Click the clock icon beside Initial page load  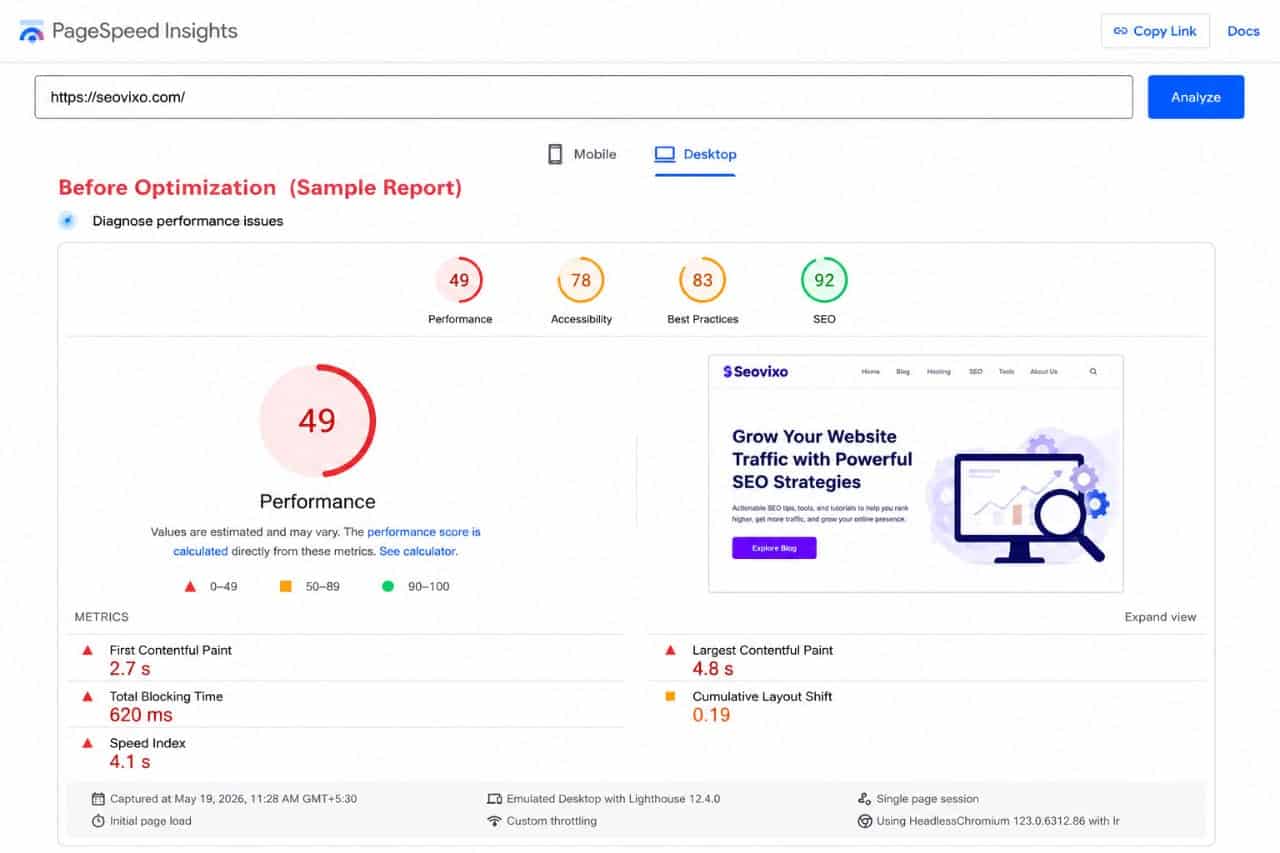point(98,821)
